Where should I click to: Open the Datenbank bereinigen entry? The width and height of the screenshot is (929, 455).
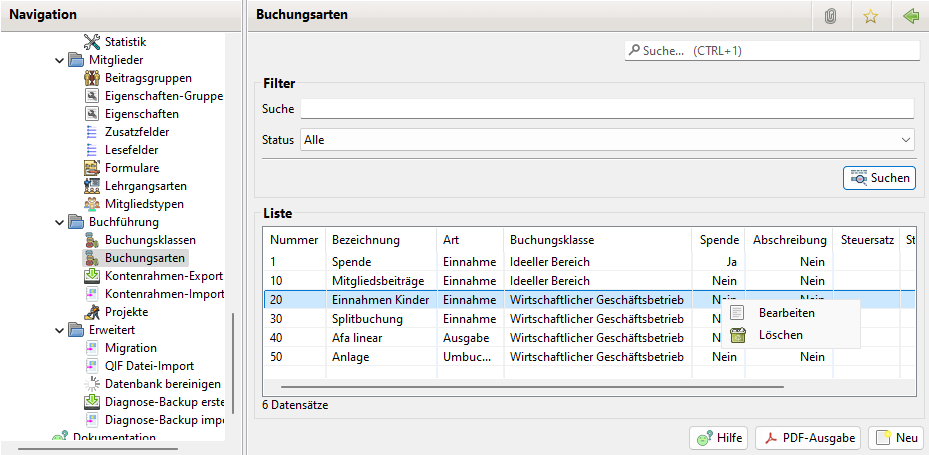coord(162,384)
